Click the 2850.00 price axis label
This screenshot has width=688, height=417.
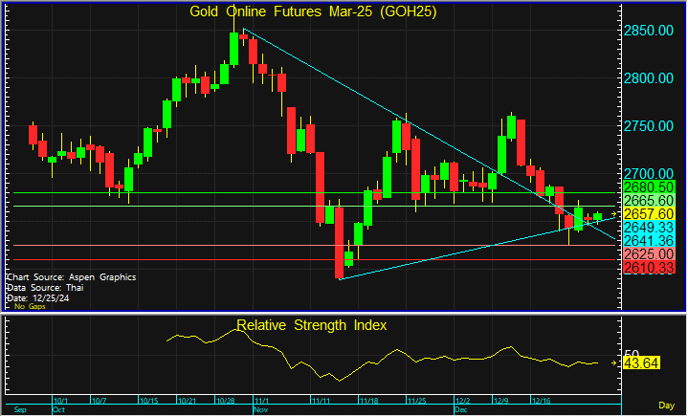(649, 31)
